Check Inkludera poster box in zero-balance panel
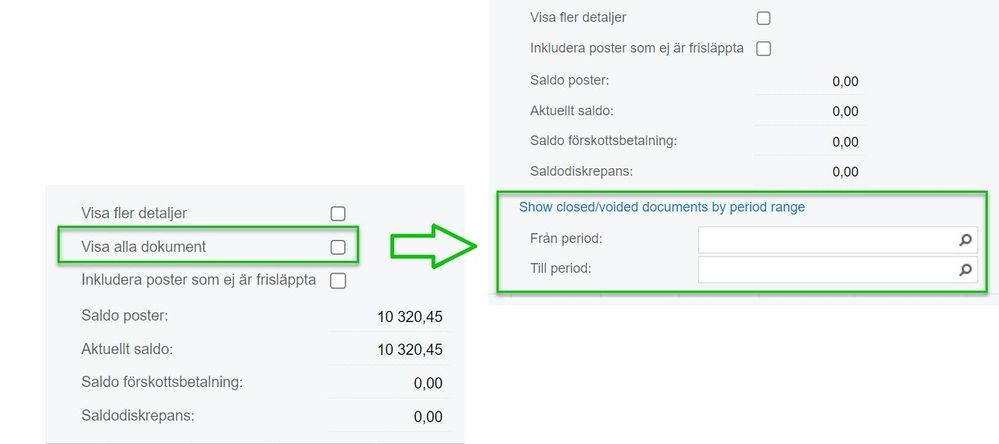Image resolution: width=999 pixels, height=444 pixels. (x=763, y=48)
